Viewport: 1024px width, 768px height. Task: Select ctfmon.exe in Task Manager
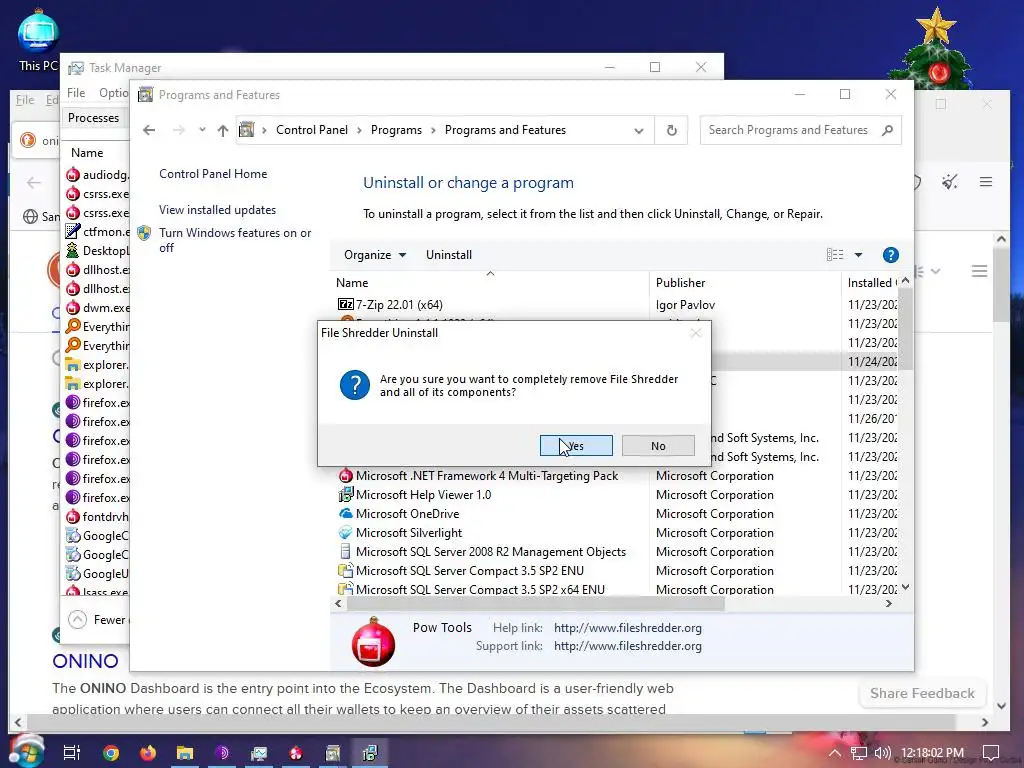coord(98,231)
